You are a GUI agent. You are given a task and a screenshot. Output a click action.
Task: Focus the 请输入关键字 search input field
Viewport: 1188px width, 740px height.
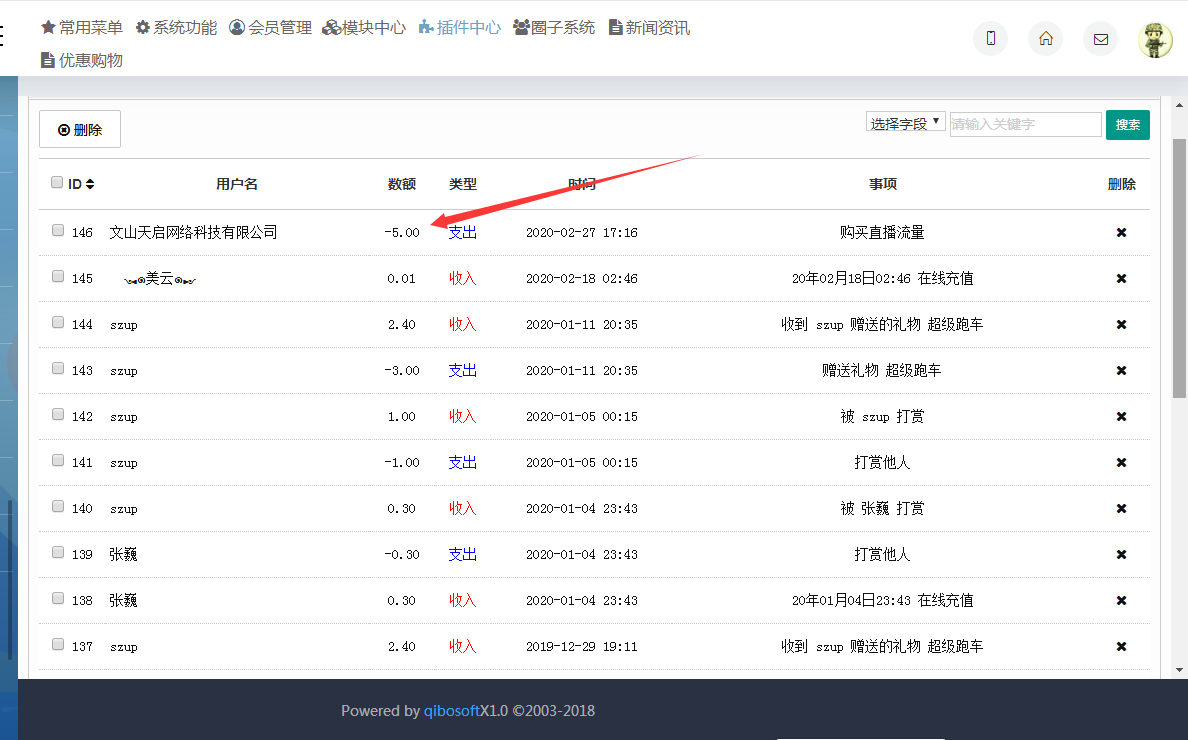[1025, 124]
